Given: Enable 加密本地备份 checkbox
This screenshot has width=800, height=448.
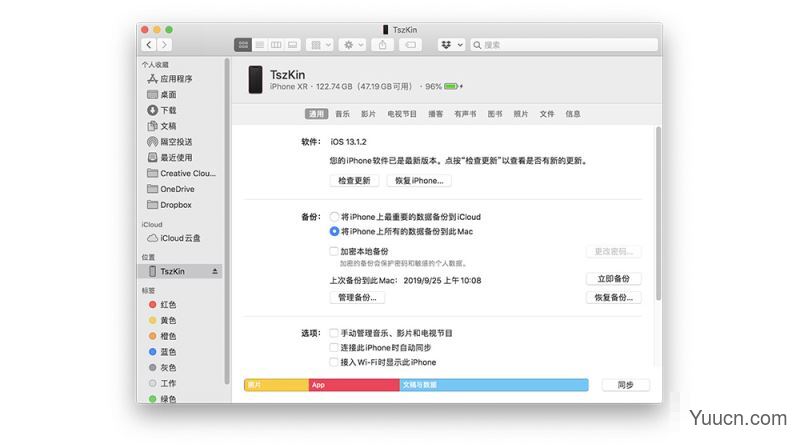Looking at the screenshot, I should tap(334, 251).
